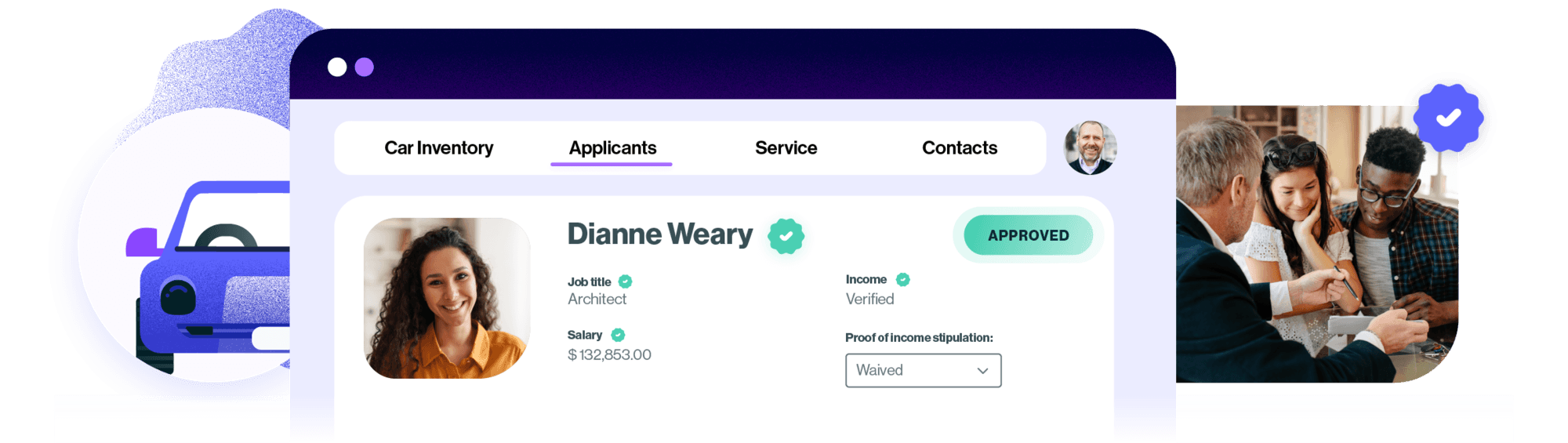Go to the Contacts tab
1568x443 pixels.
tap(960, 147)
